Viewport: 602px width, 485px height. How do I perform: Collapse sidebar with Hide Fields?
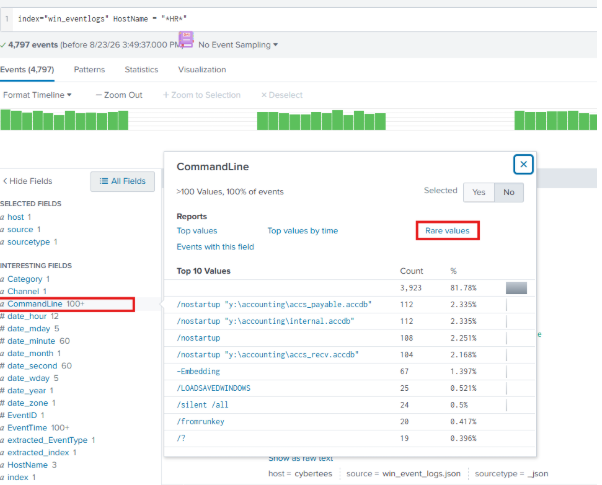28,181
